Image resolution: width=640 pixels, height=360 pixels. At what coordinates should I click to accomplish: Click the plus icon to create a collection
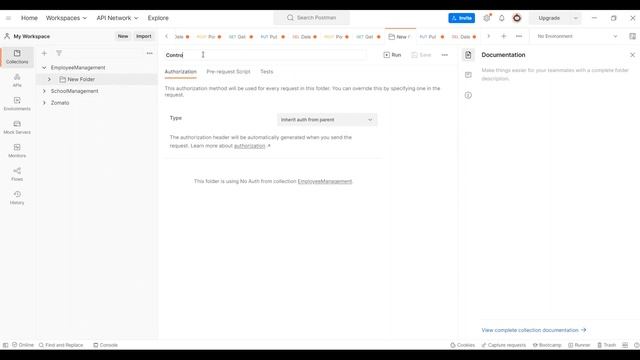pyautogui.click(x=44, y=53)
